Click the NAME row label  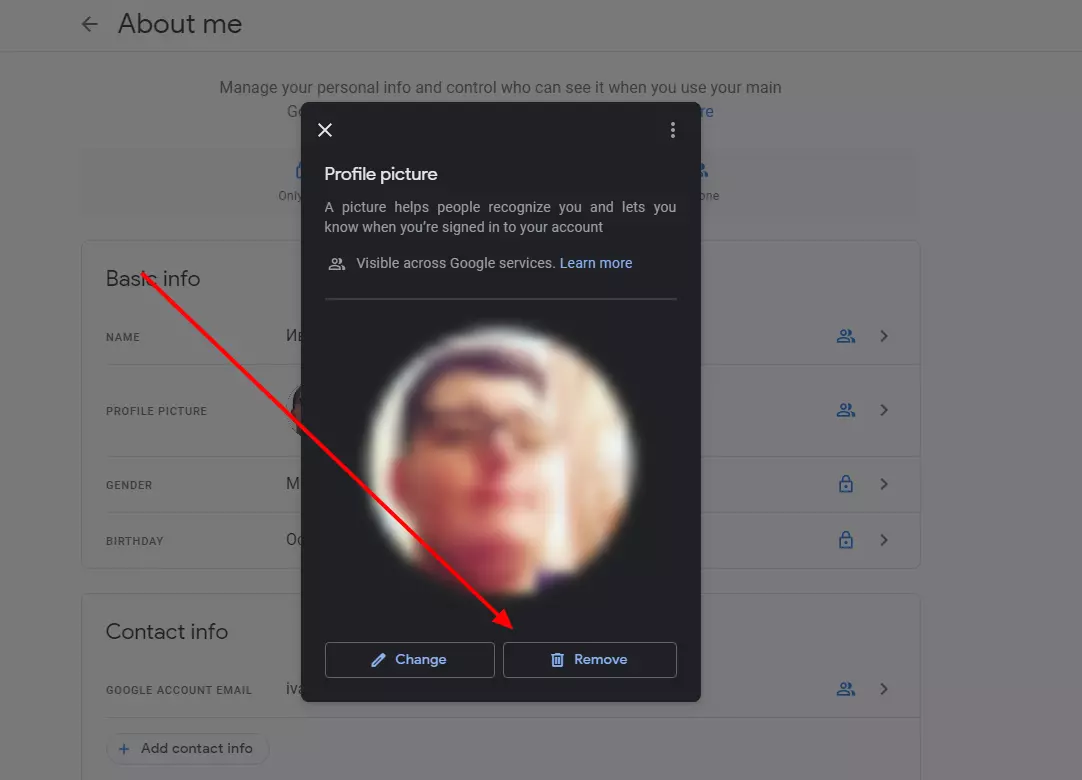(x=123, y=337)
